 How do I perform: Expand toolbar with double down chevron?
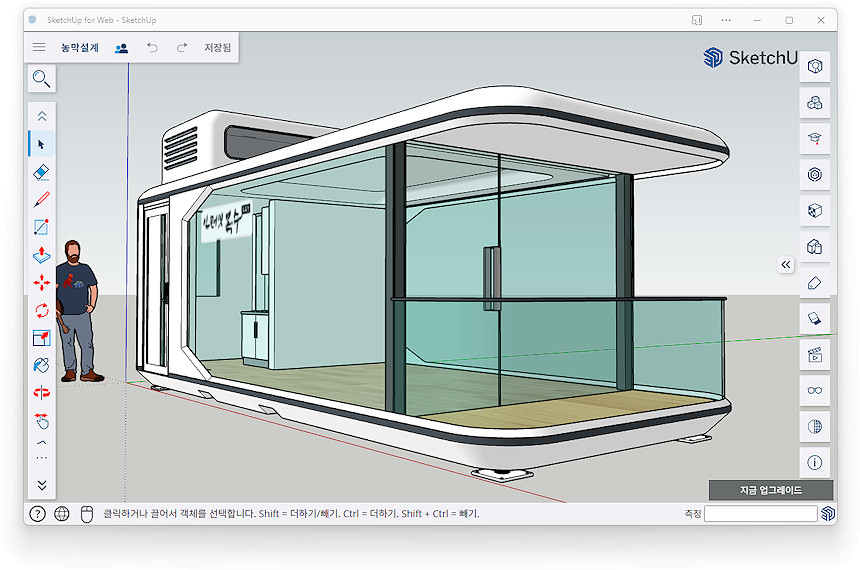point(42,485)
